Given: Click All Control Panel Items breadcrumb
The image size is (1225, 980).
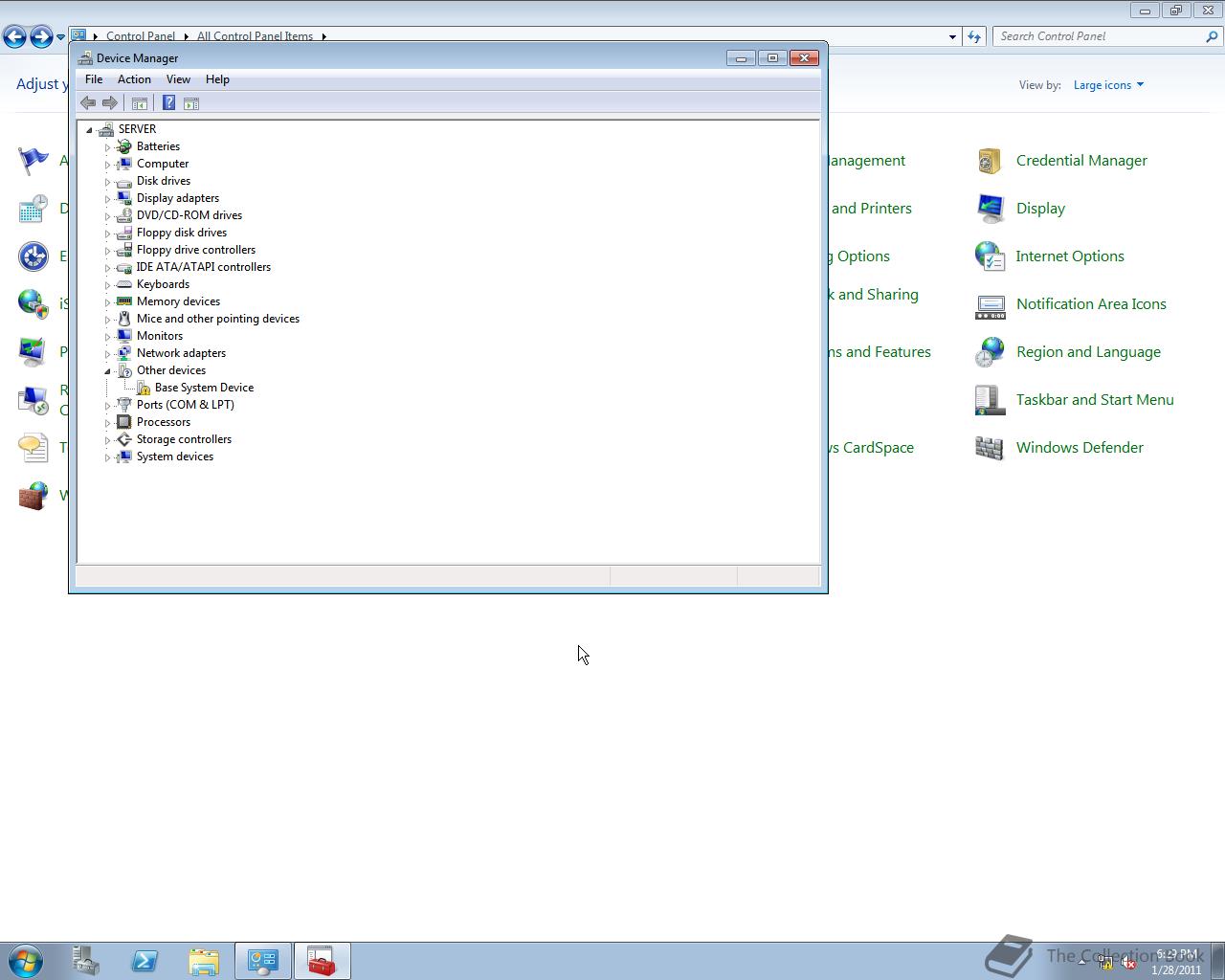Looking at the screenshot, I should pos(255,36).
